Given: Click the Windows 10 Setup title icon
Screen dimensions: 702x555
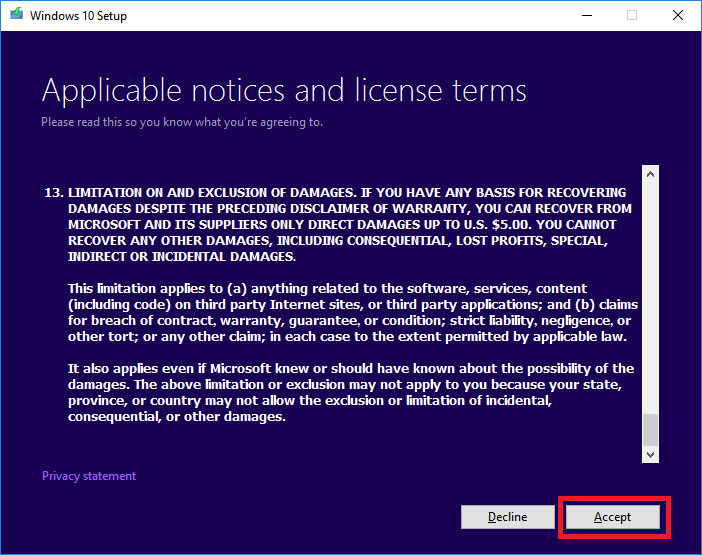Looking at the screenshot, I should pos(17,14).
